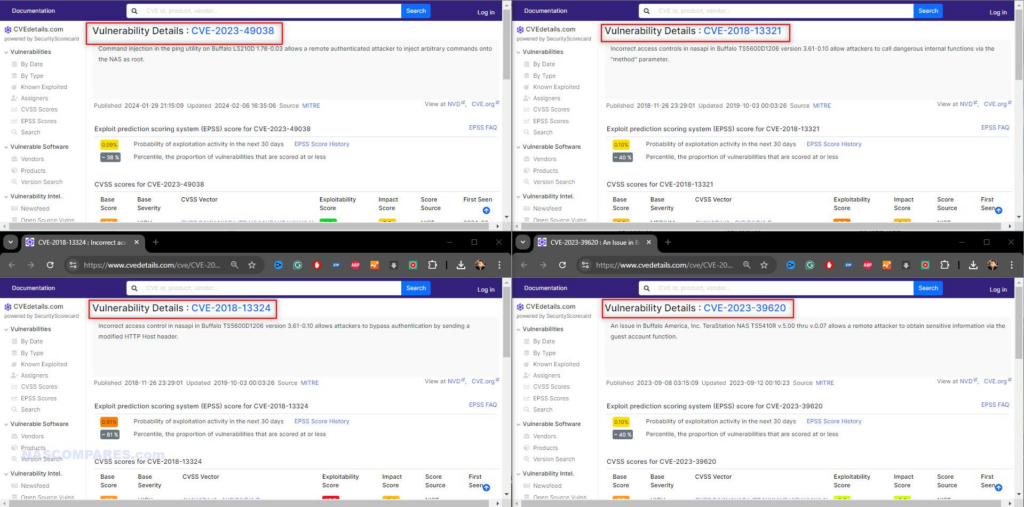Bookmark the CVE-2023-39620 page with the star
Viewport: 1024px width, 507px height.
point(764,265)
